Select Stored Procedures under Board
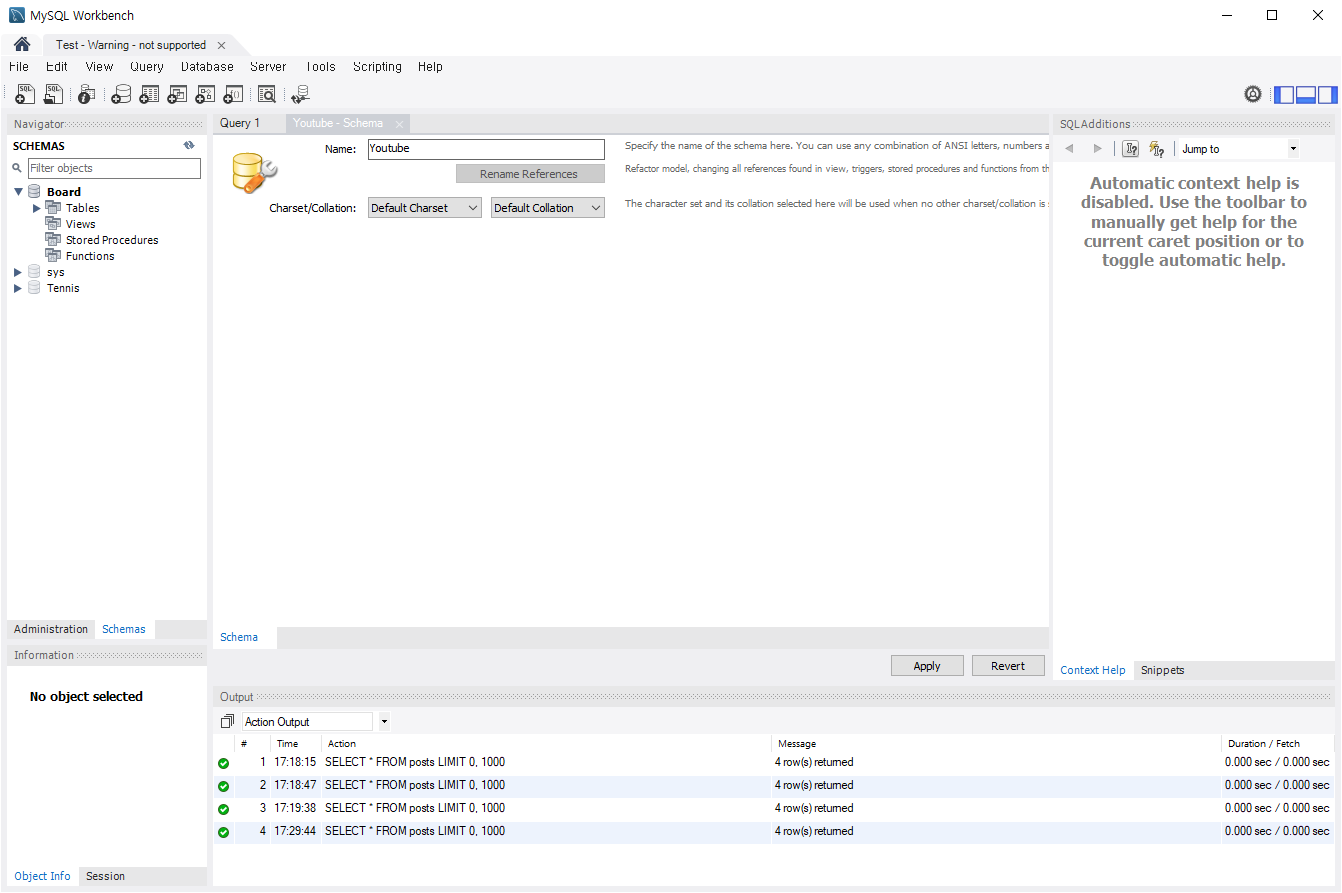 click(x=112, y=240)
